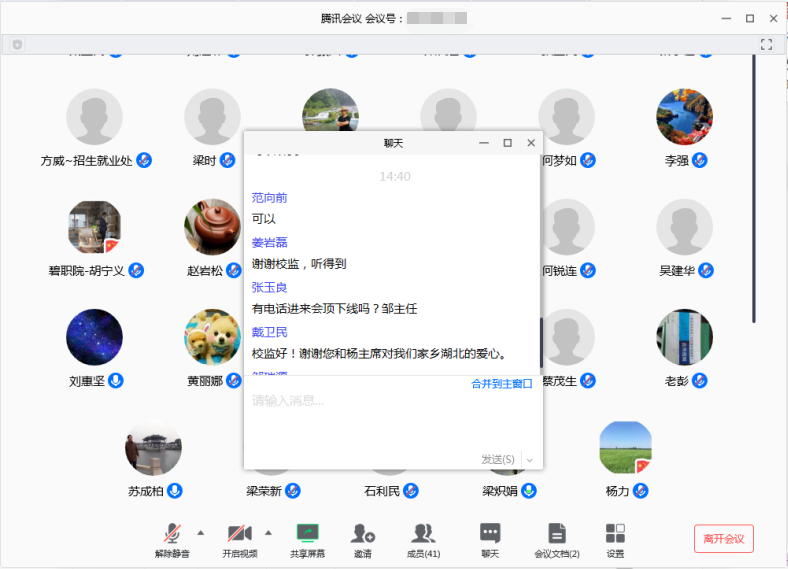Click the chat message about 湖北的爱心
The height and width of the screenshot is (569, 788).
click(x=379, y=354)
